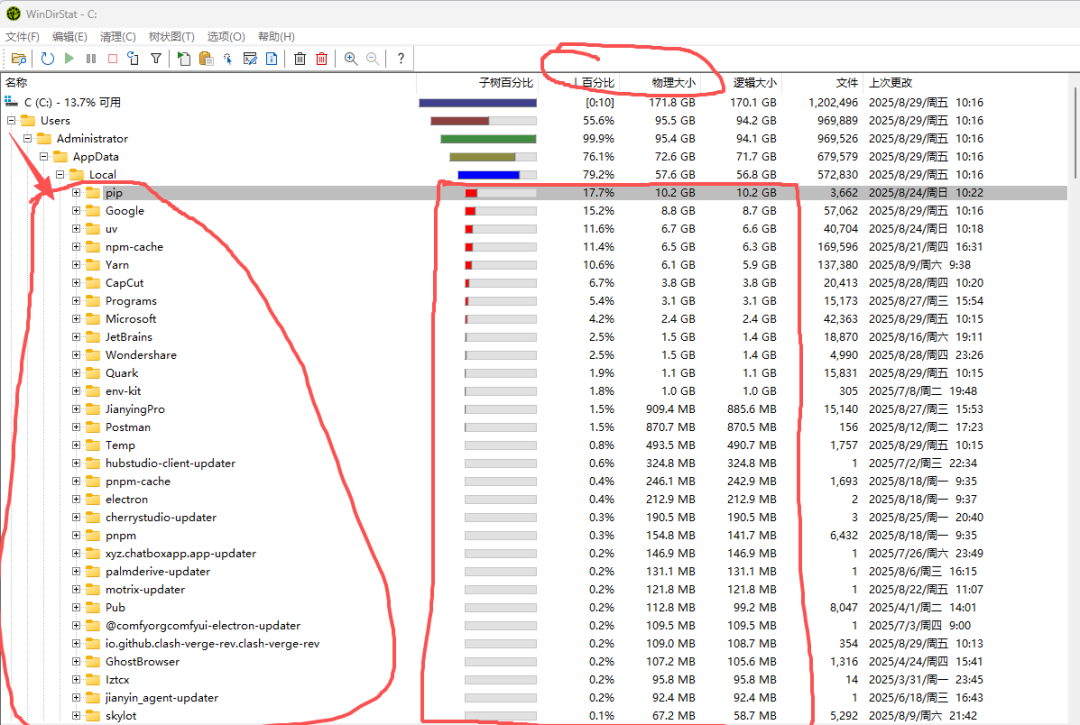Click the red permanent delete trash icon
Image resolution: width=1080 pixels, height=725 pixels.
pos(321,59)
